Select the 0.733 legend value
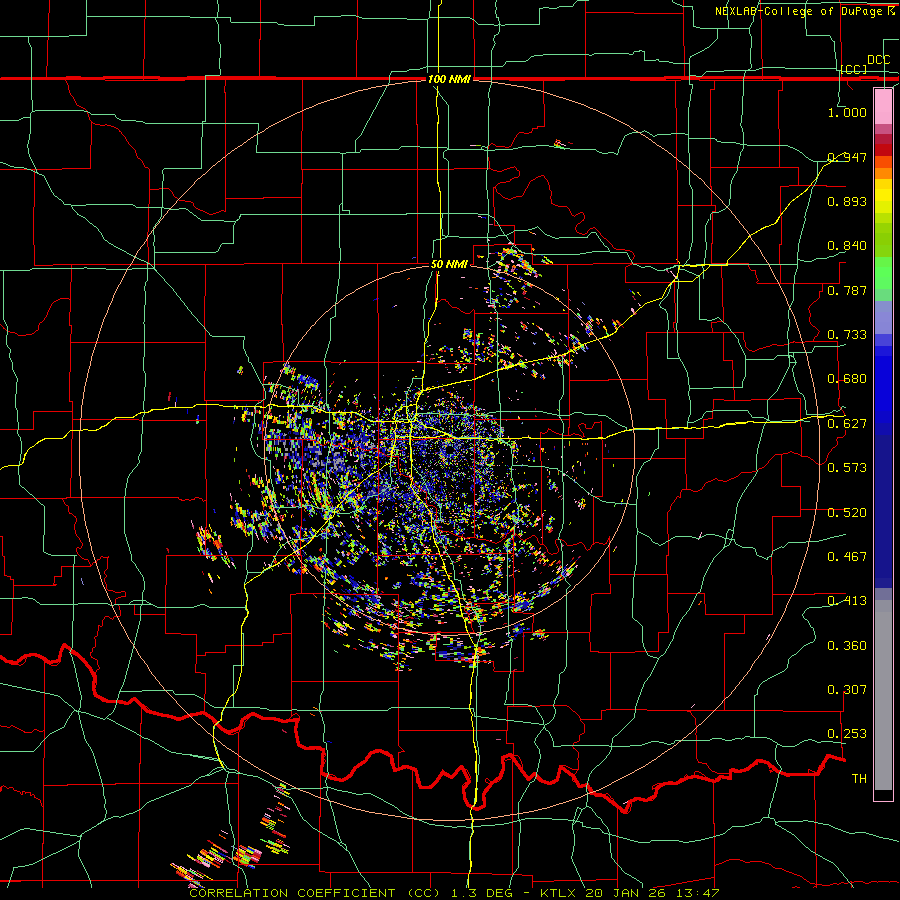900x900 pixels. [x=847, y=335]
